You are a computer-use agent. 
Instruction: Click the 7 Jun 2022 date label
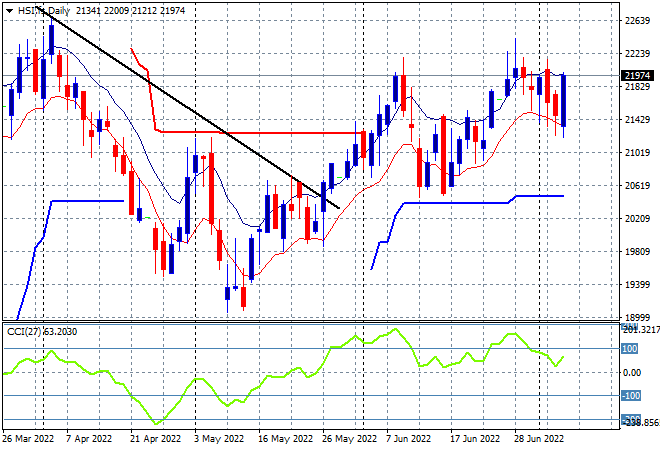[408, 439]
